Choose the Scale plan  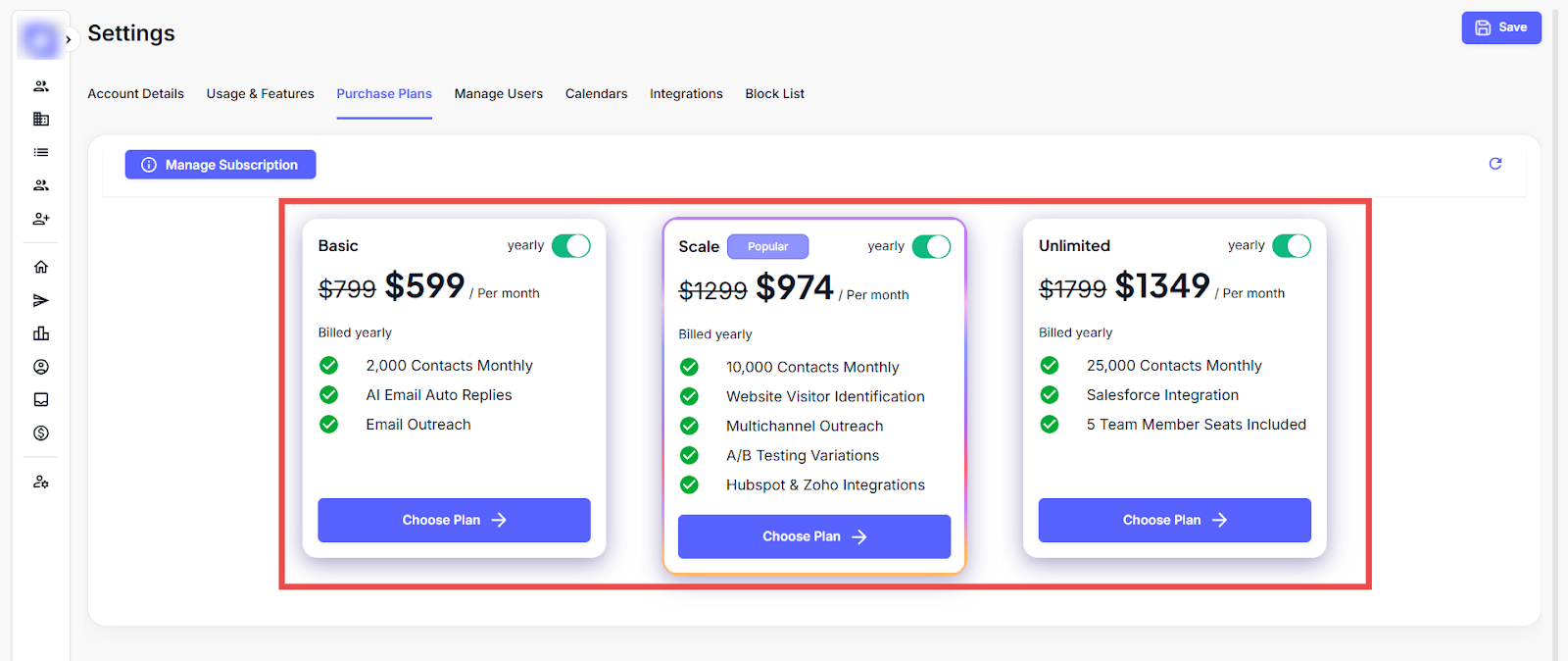pyautogui.click(x=813, y=536)
